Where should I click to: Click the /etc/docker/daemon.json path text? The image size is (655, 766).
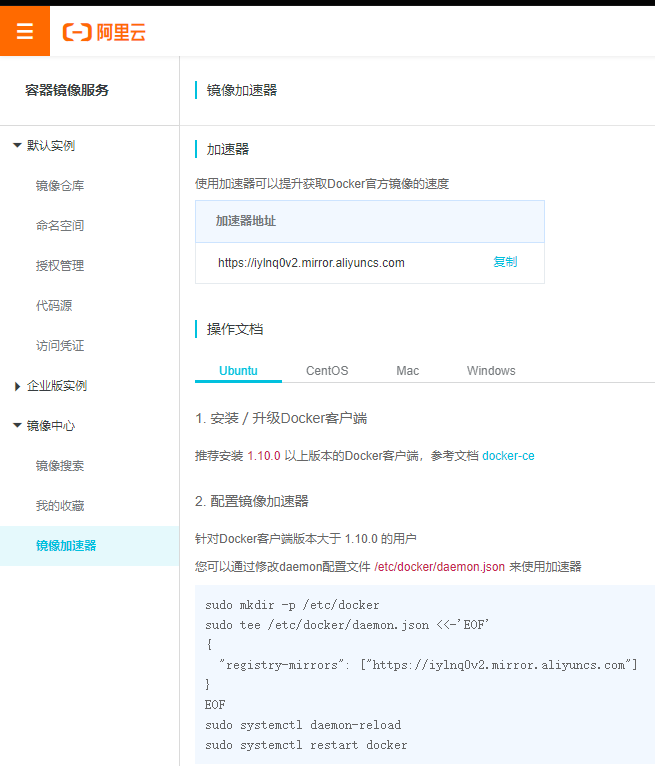(x=440, y=567)
